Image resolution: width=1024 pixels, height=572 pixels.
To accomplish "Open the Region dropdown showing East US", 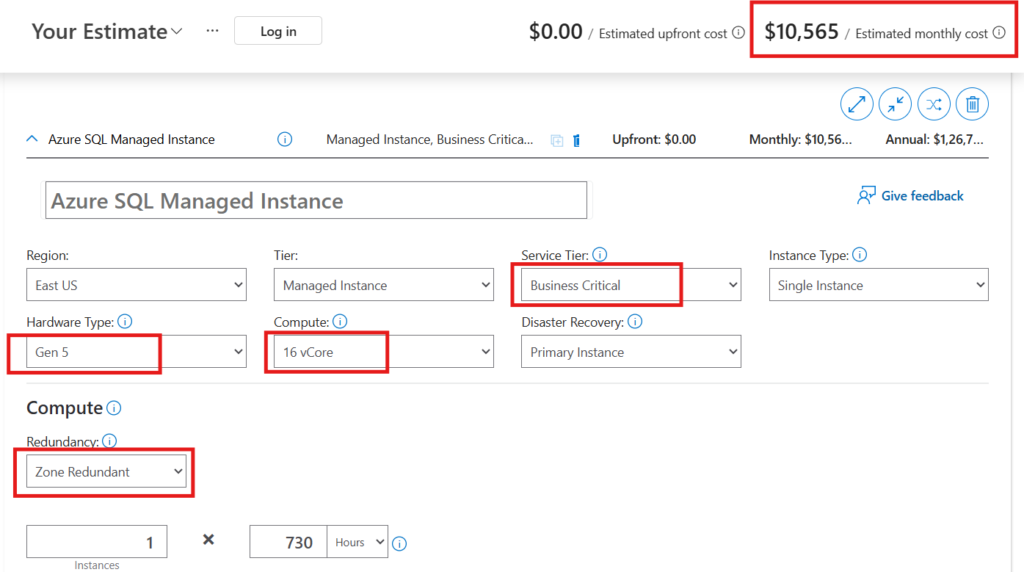I will coord(136,285).
